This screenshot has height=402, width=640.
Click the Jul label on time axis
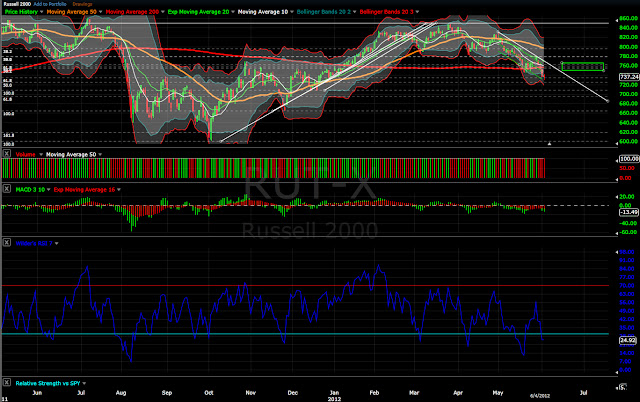pyautogui.click(x=584, y=393)
